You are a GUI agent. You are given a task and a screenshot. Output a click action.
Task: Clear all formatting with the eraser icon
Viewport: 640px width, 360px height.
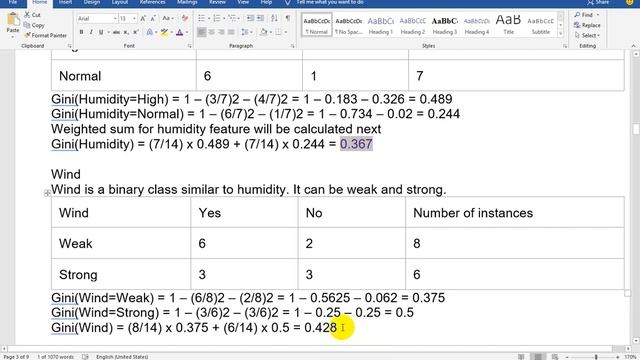tap(185, 18)
